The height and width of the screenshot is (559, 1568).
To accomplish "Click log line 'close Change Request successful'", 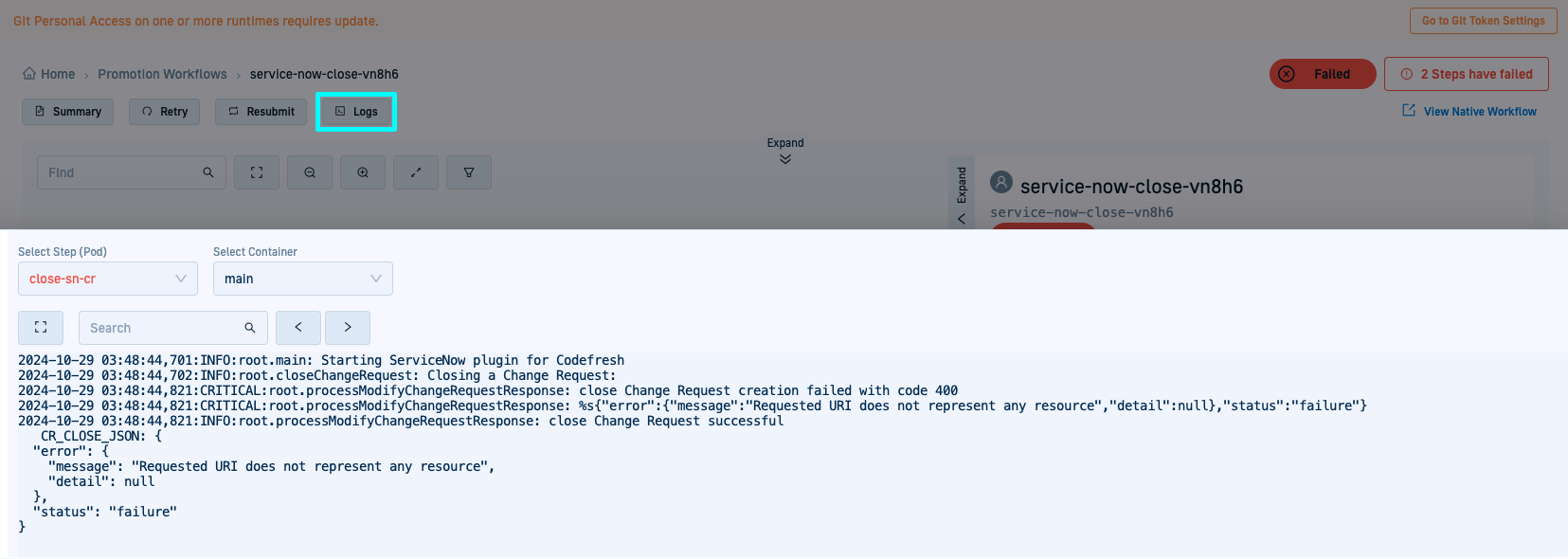I will [401, 421].
